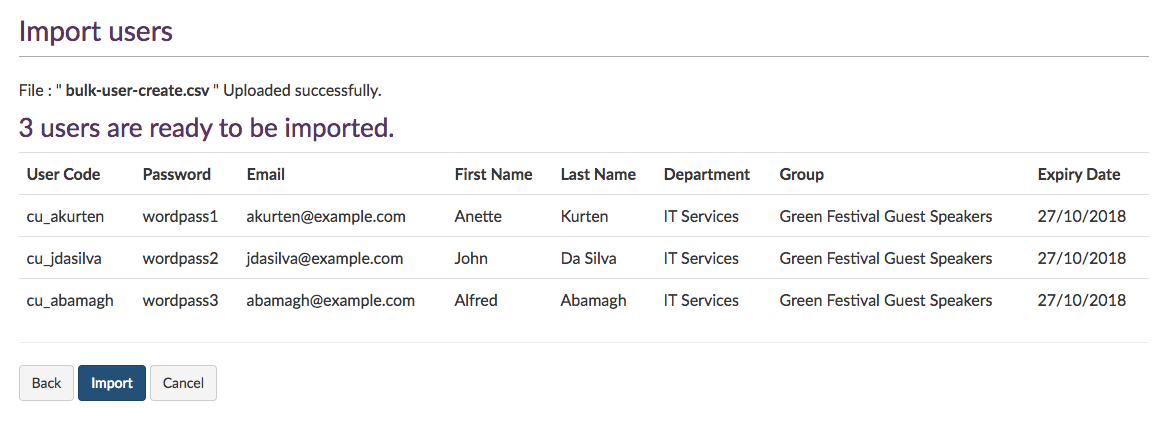Click the Back button
The image size is (1166, 423).
click(47, 383)
